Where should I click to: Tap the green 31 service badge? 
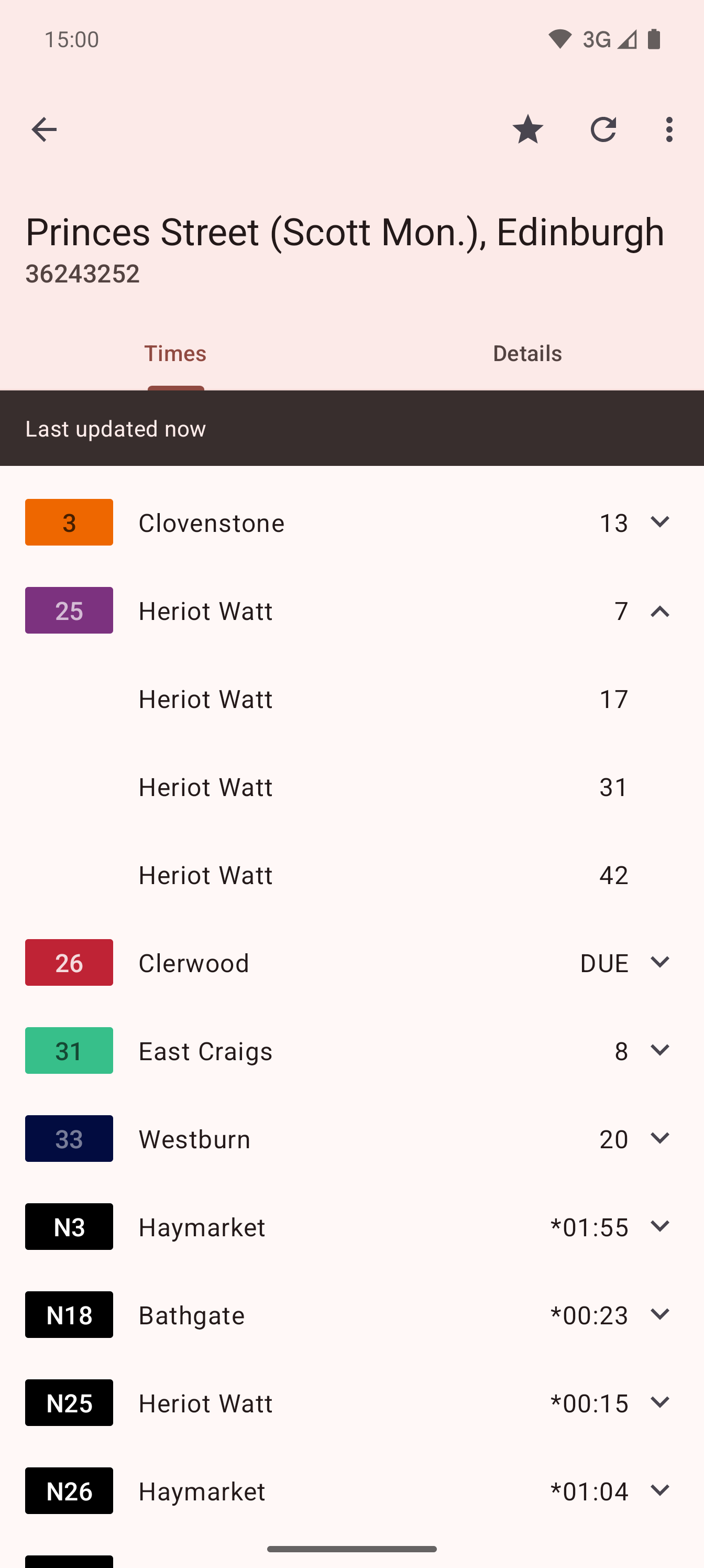point(69,1051)
